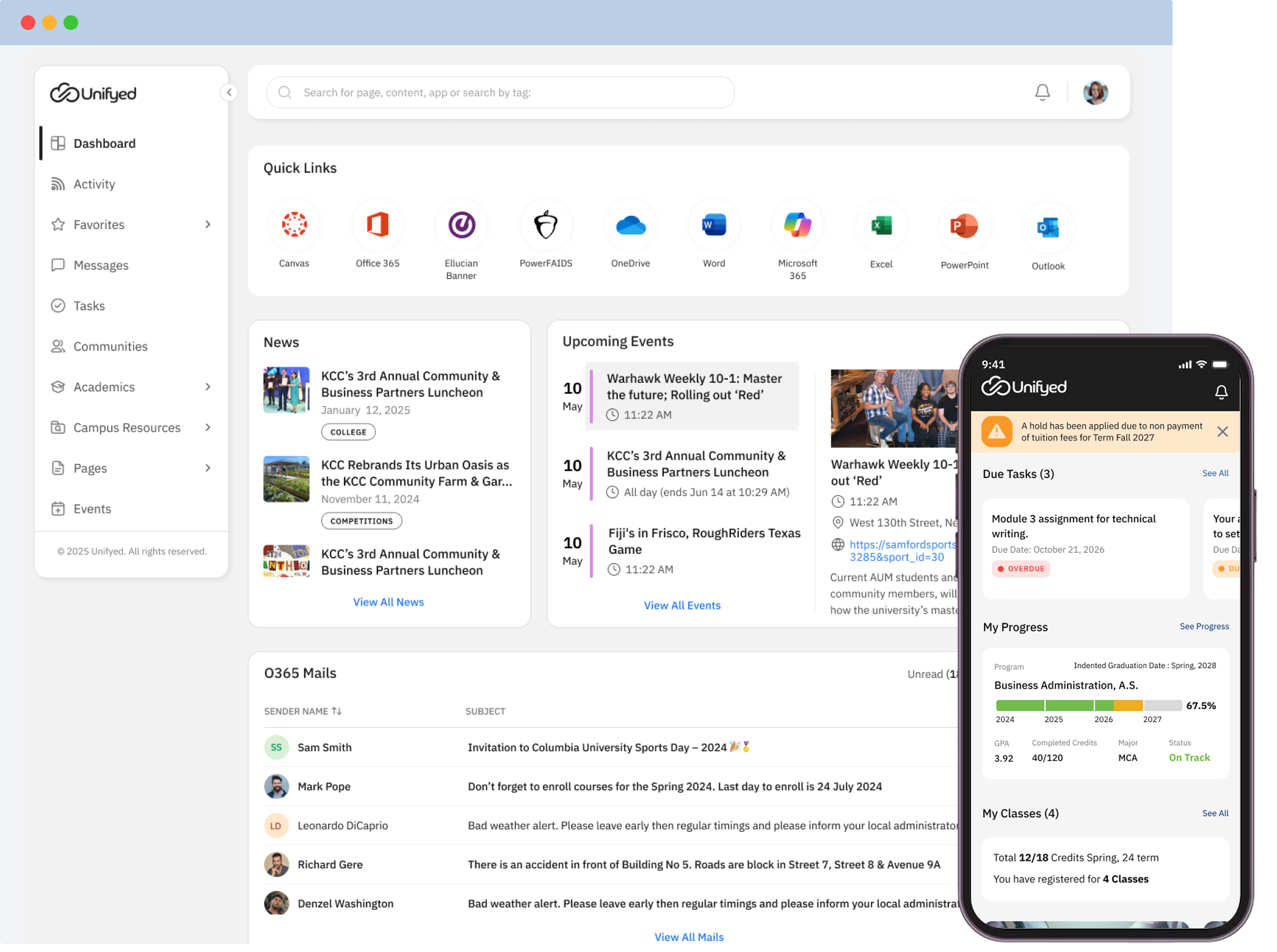1277x952 pixels.
Task: Expand the Pages submenu chevron
Action: click(x=208, y=468)
